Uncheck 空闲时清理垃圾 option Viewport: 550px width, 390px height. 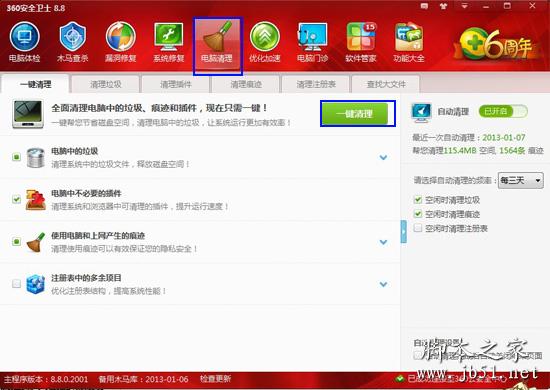pos(417,200)
